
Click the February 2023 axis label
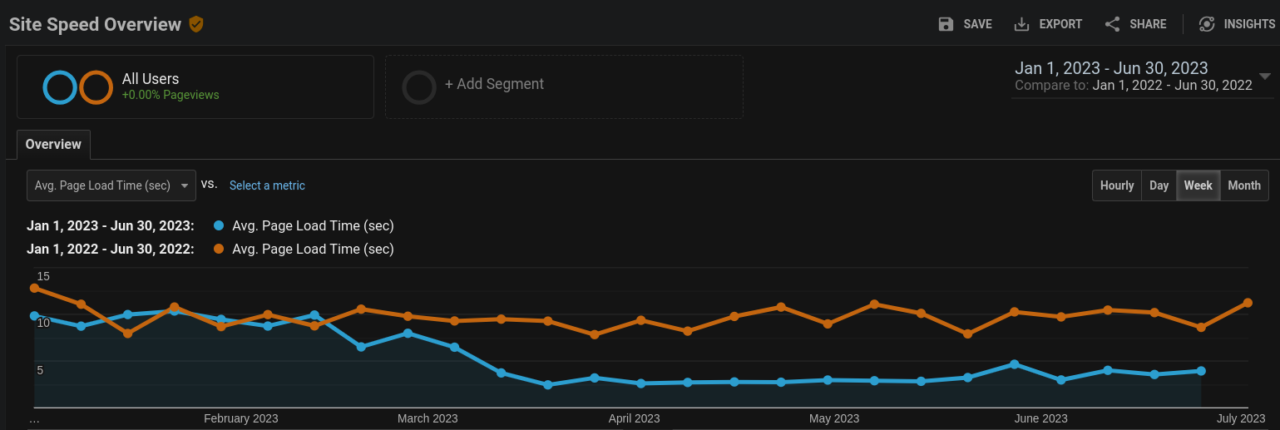241,418
